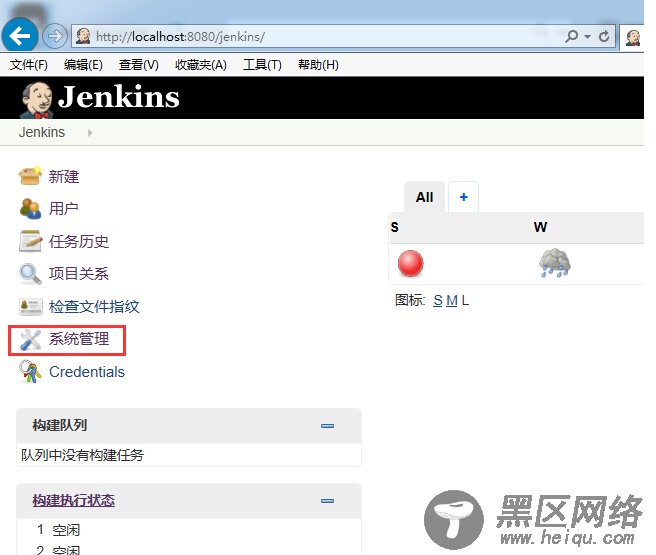Open the 构建执行状态 heading link
This screenshot has height=555, width=656.
pyautogui.click(x=74, y=500)
